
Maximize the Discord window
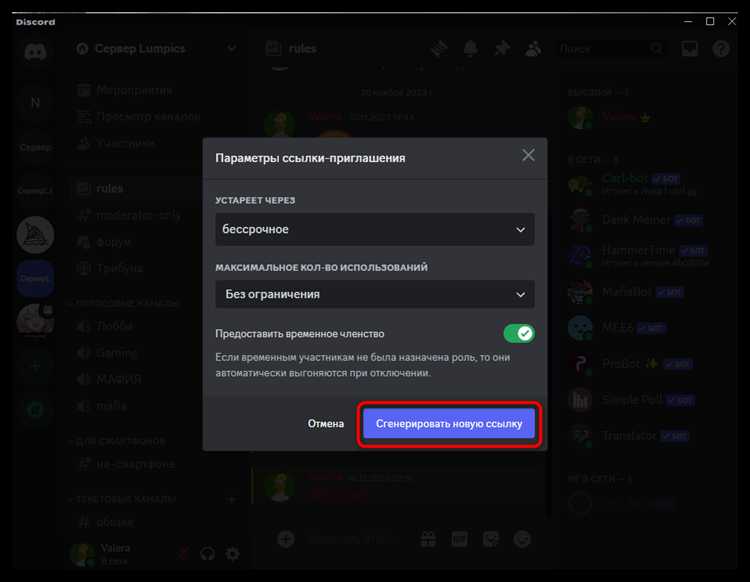710,22
